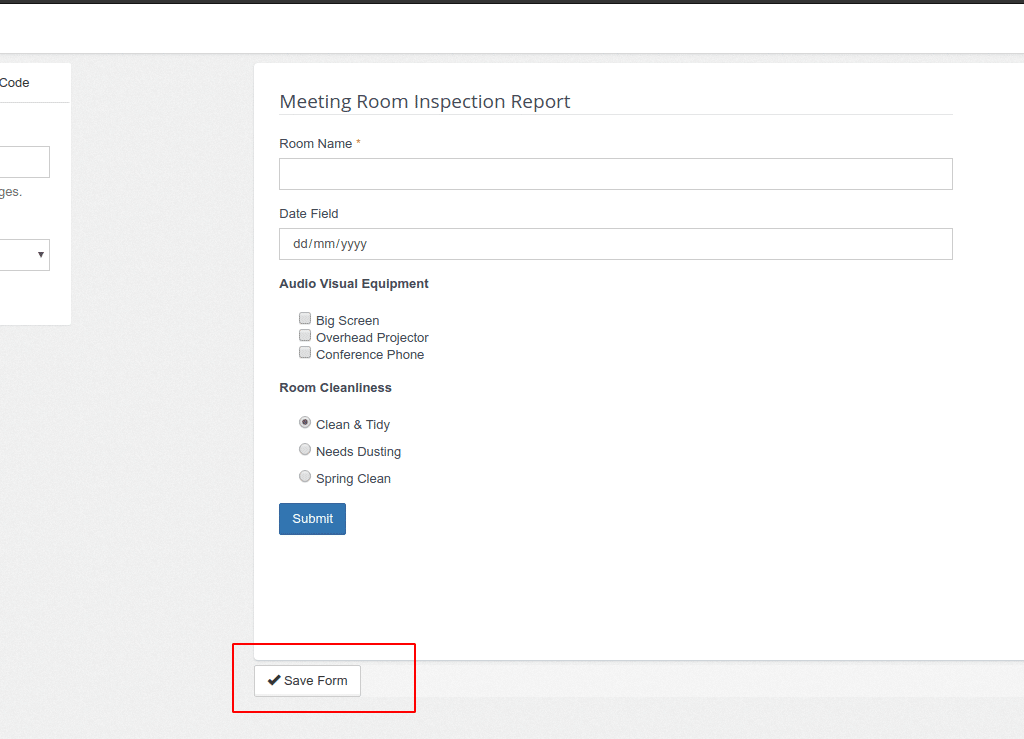The image size is (1024, 739).
Task: Select the Clean & Tidy radio button
Action: (x=305, y=422)
